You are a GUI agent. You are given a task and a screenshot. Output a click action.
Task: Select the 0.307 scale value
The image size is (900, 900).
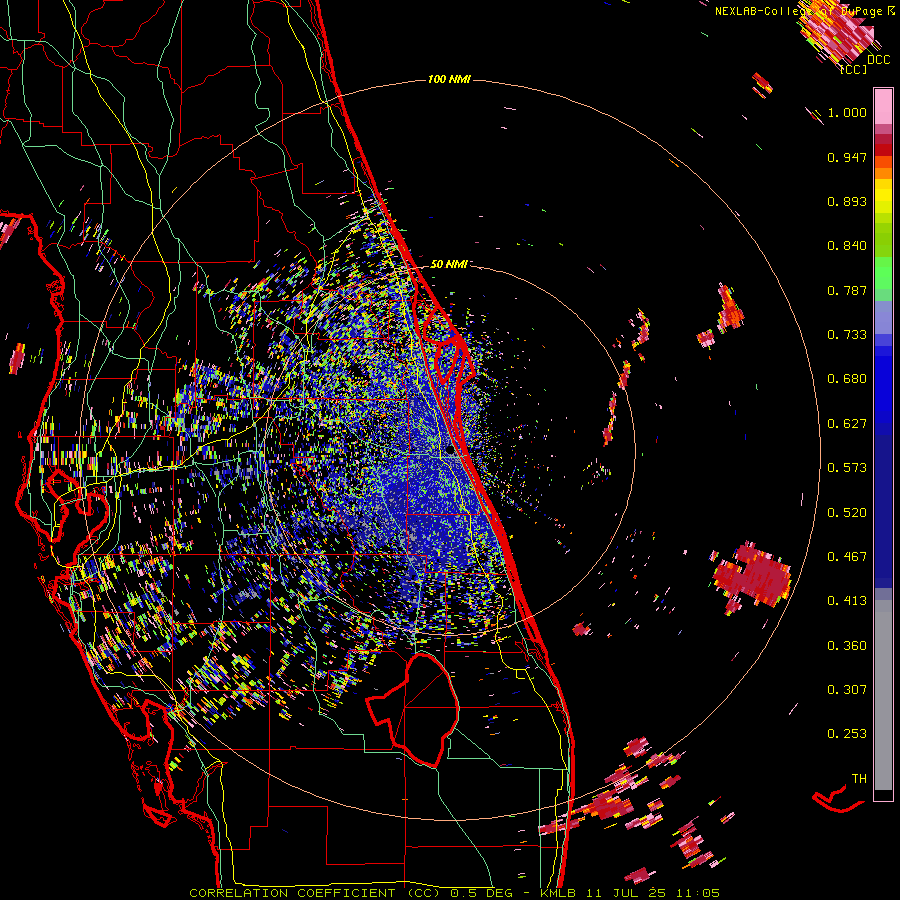click(x=847, y=690)
